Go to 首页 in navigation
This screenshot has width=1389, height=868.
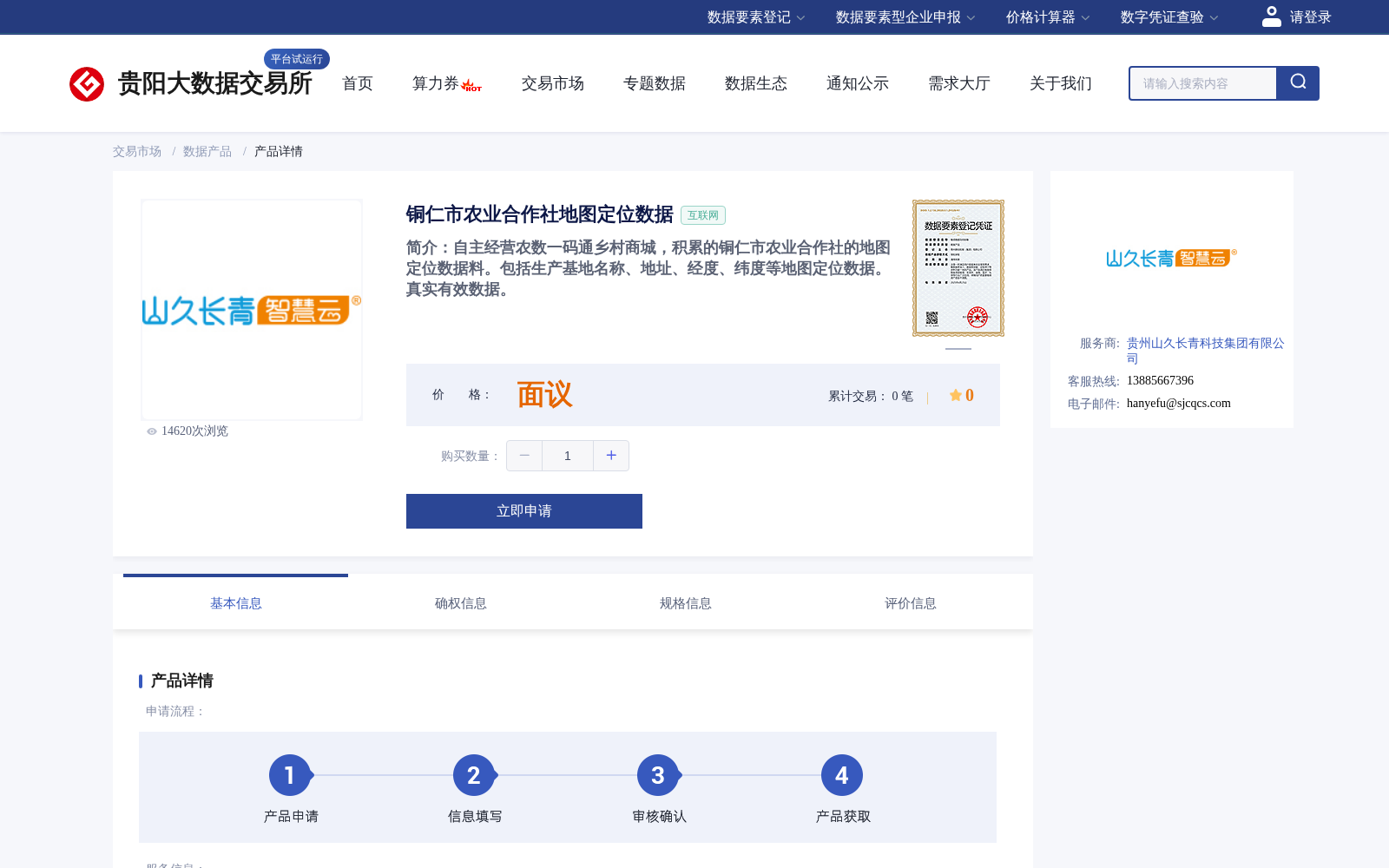coord(358,83)
